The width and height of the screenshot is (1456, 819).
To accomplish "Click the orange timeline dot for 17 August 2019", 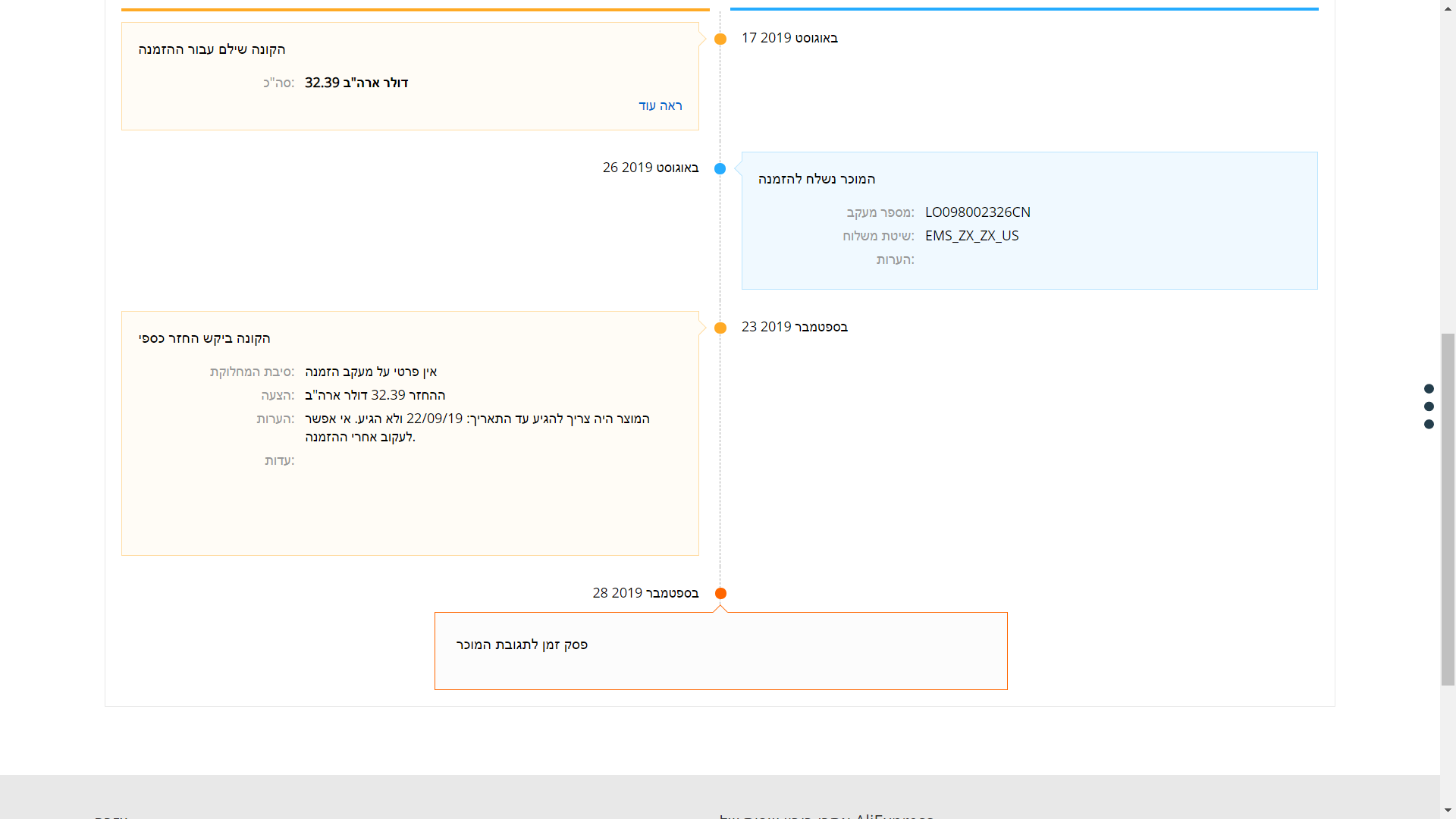I will 720,39.
